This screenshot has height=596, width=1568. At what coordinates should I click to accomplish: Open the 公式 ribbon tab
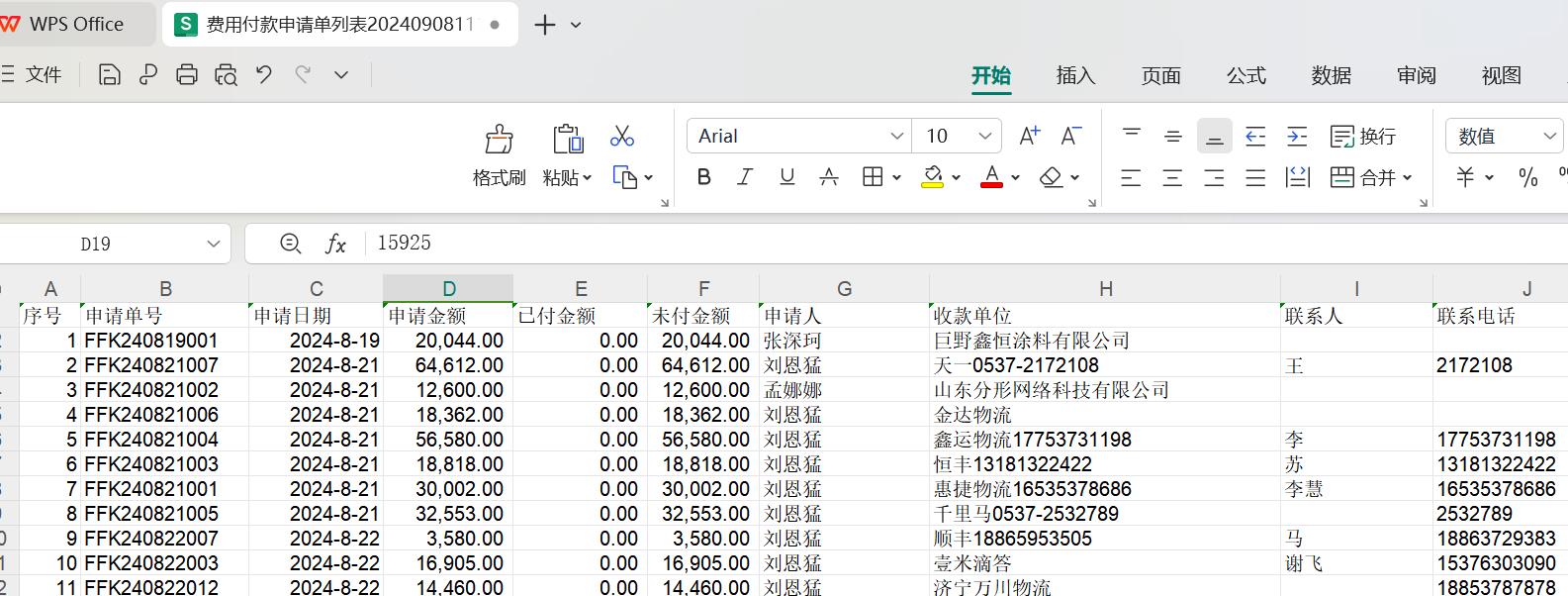pos(1245,76)
